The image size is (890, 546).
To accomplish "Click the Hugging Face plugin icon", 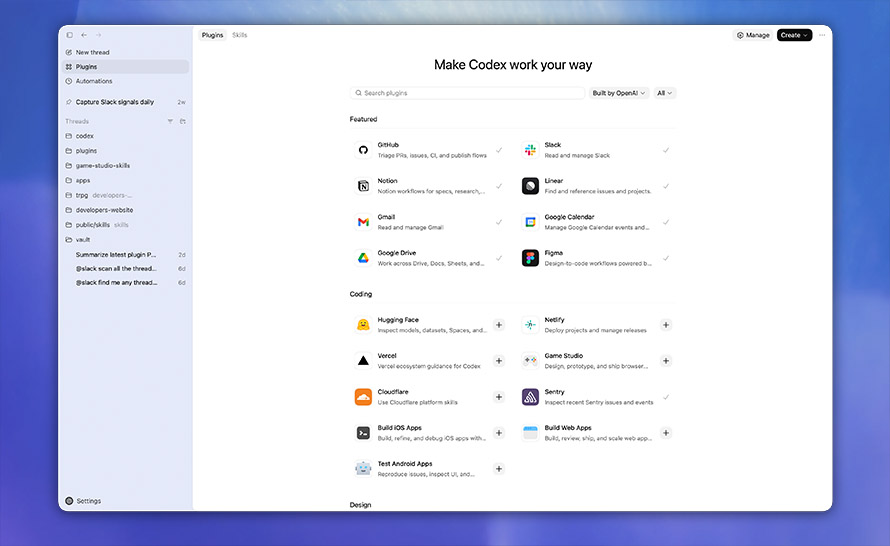I will coord(363,325).
